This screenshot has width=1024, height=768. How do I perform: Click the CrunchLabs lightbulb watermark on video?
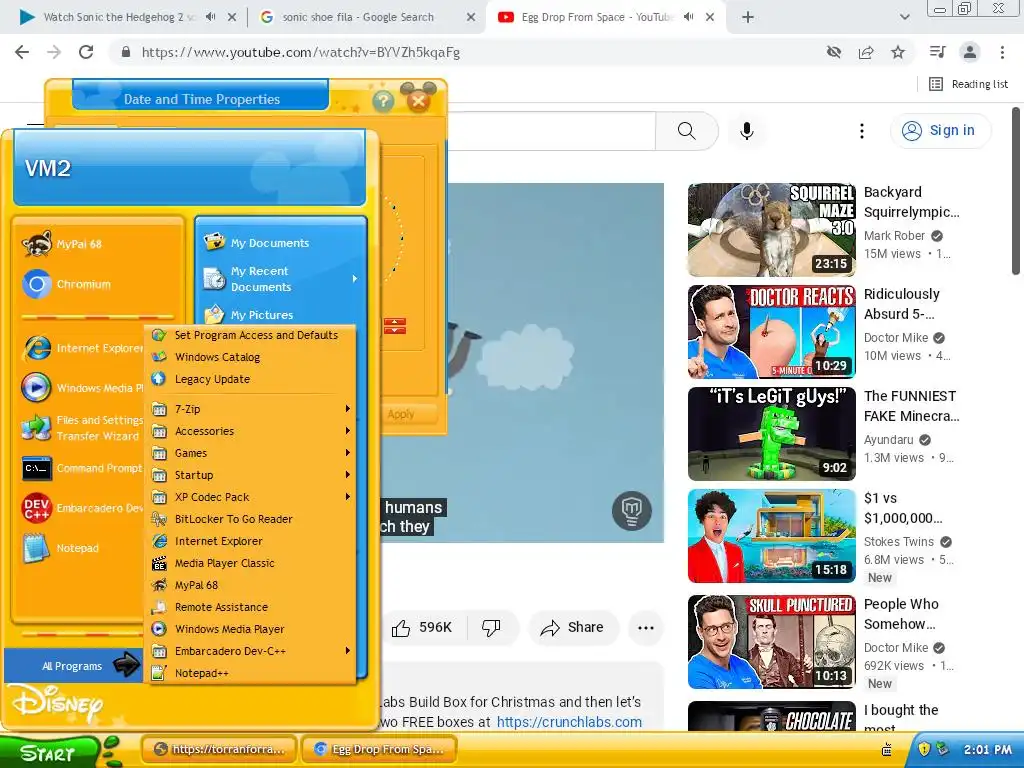632,510
